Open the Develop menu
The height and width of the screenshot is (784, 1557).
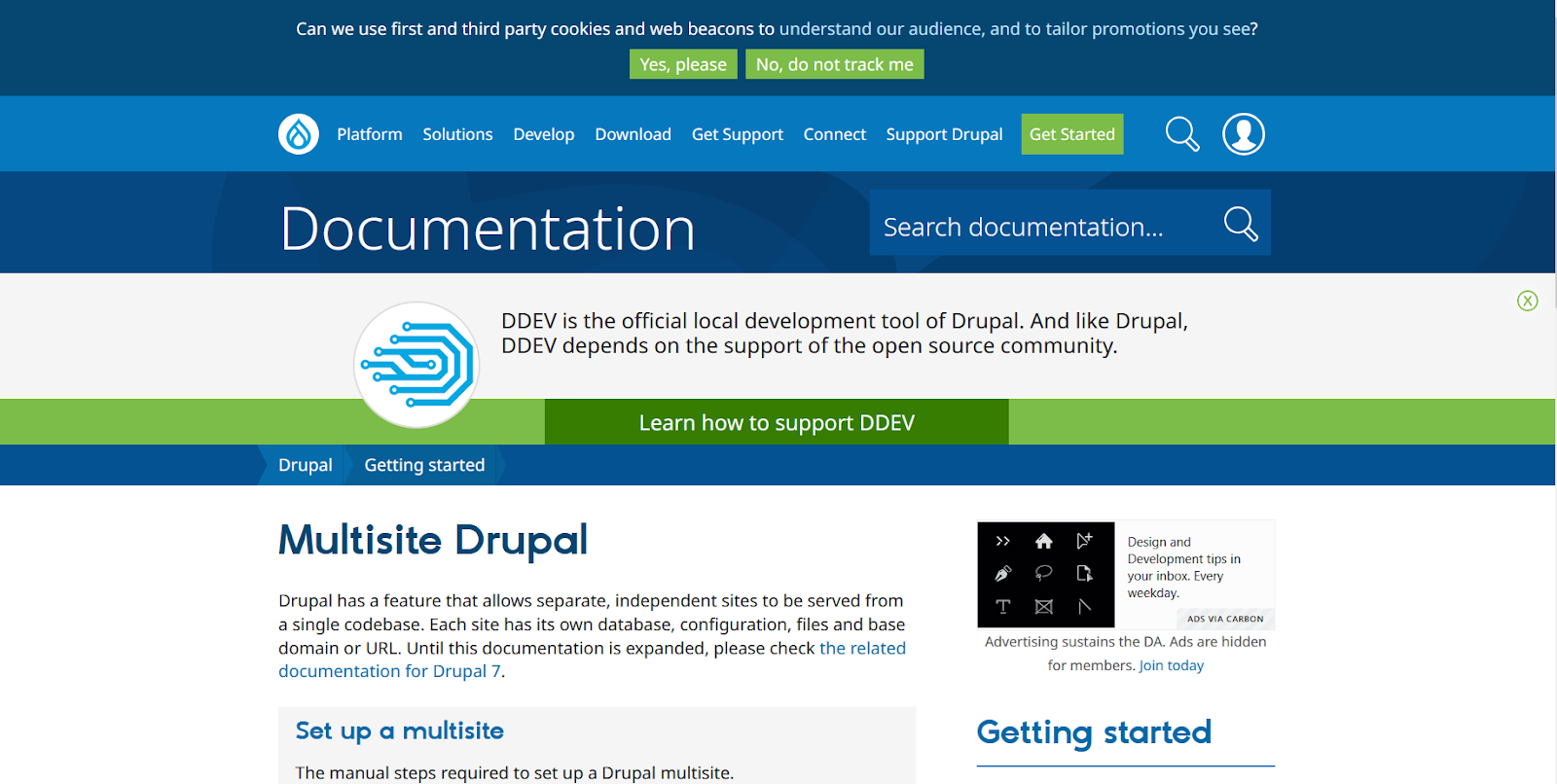[544, 134]
